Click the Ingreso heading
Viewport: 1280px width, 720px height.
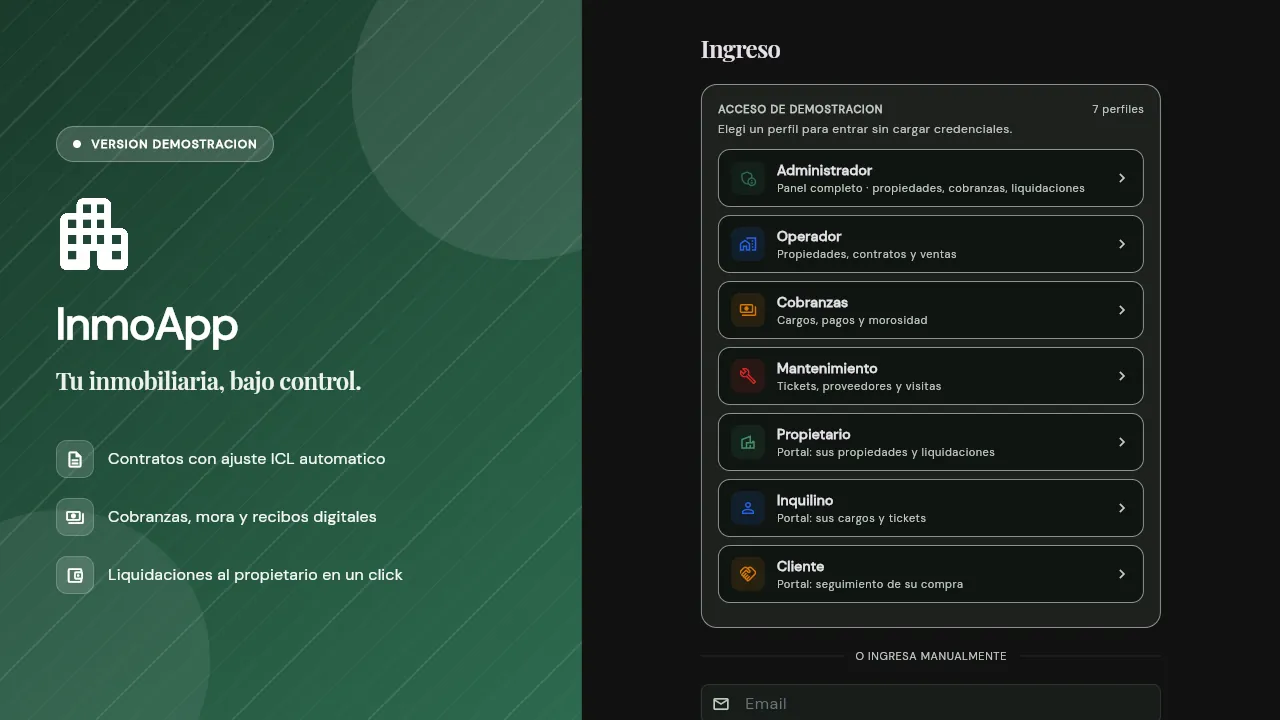740,49
